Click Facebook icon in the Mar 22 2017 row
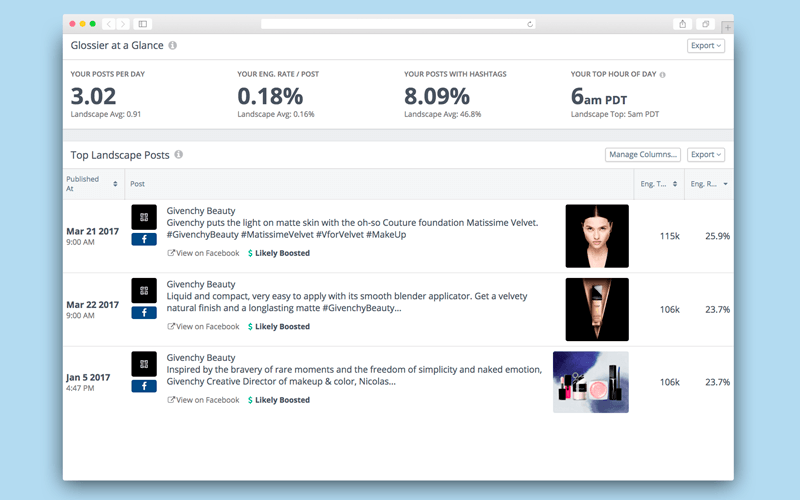 click(x=144, y=312)
